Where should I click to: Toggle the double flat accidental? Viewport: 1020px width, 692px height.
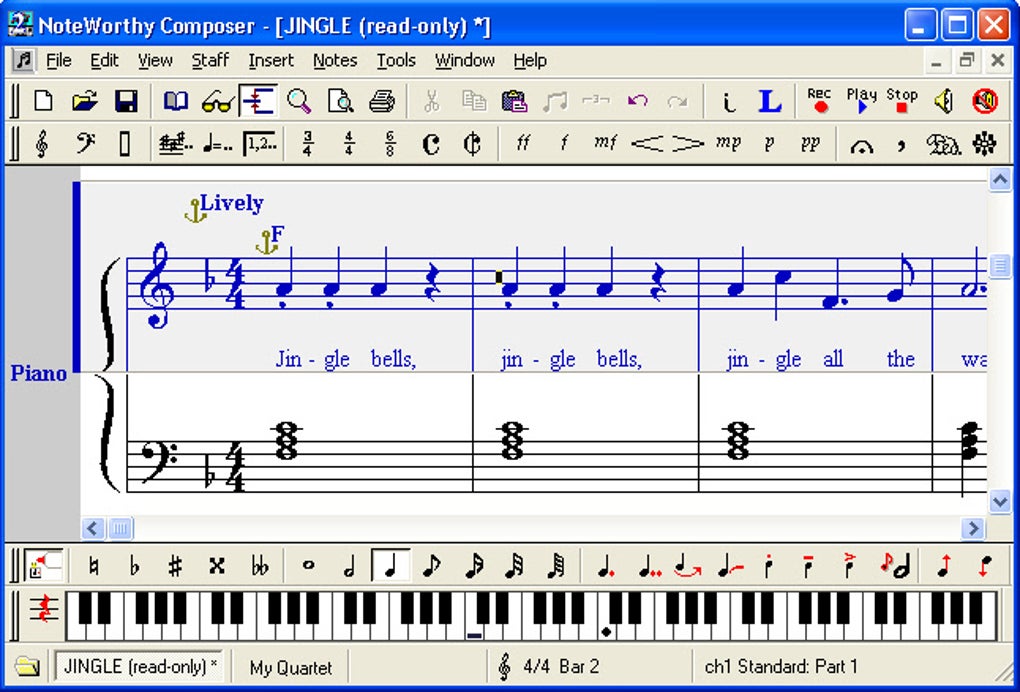pos(260,566)
